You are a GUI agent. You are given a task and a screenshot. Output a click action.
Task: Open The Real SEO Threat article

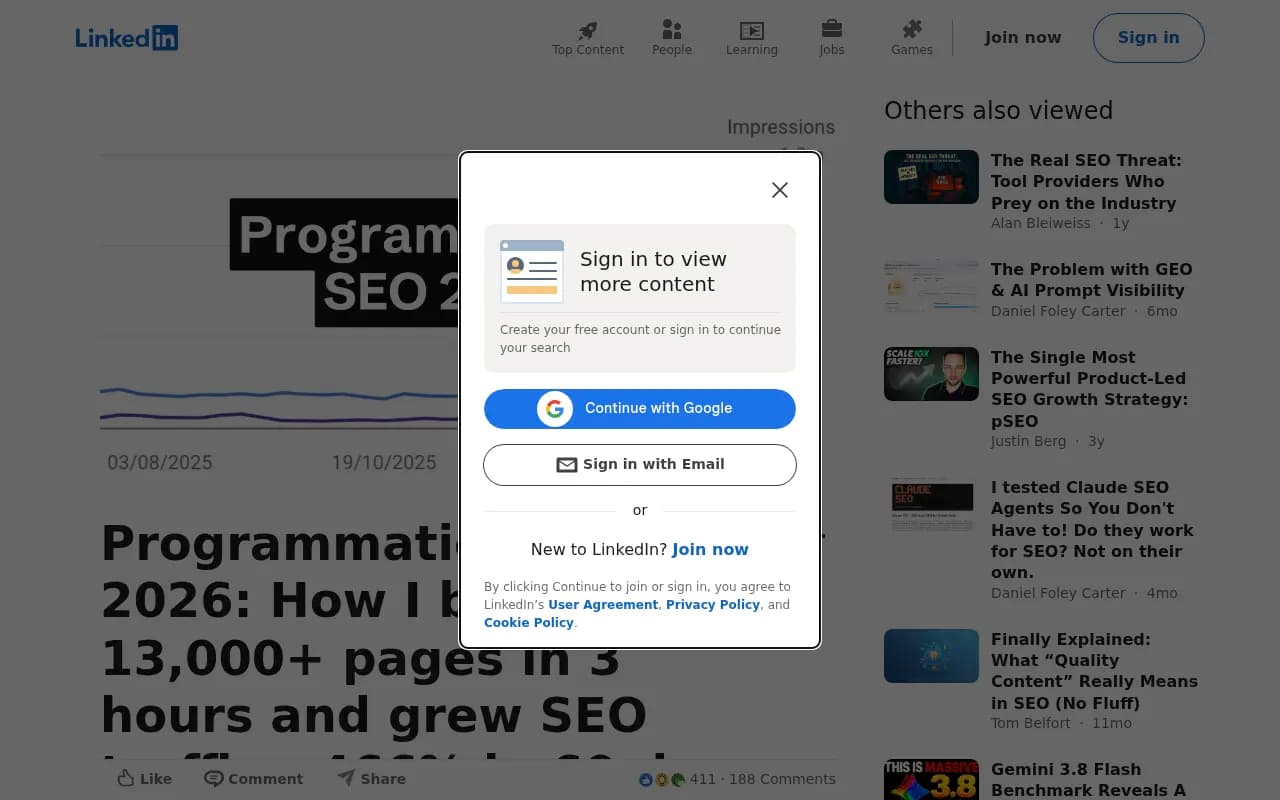point(1086,181)
